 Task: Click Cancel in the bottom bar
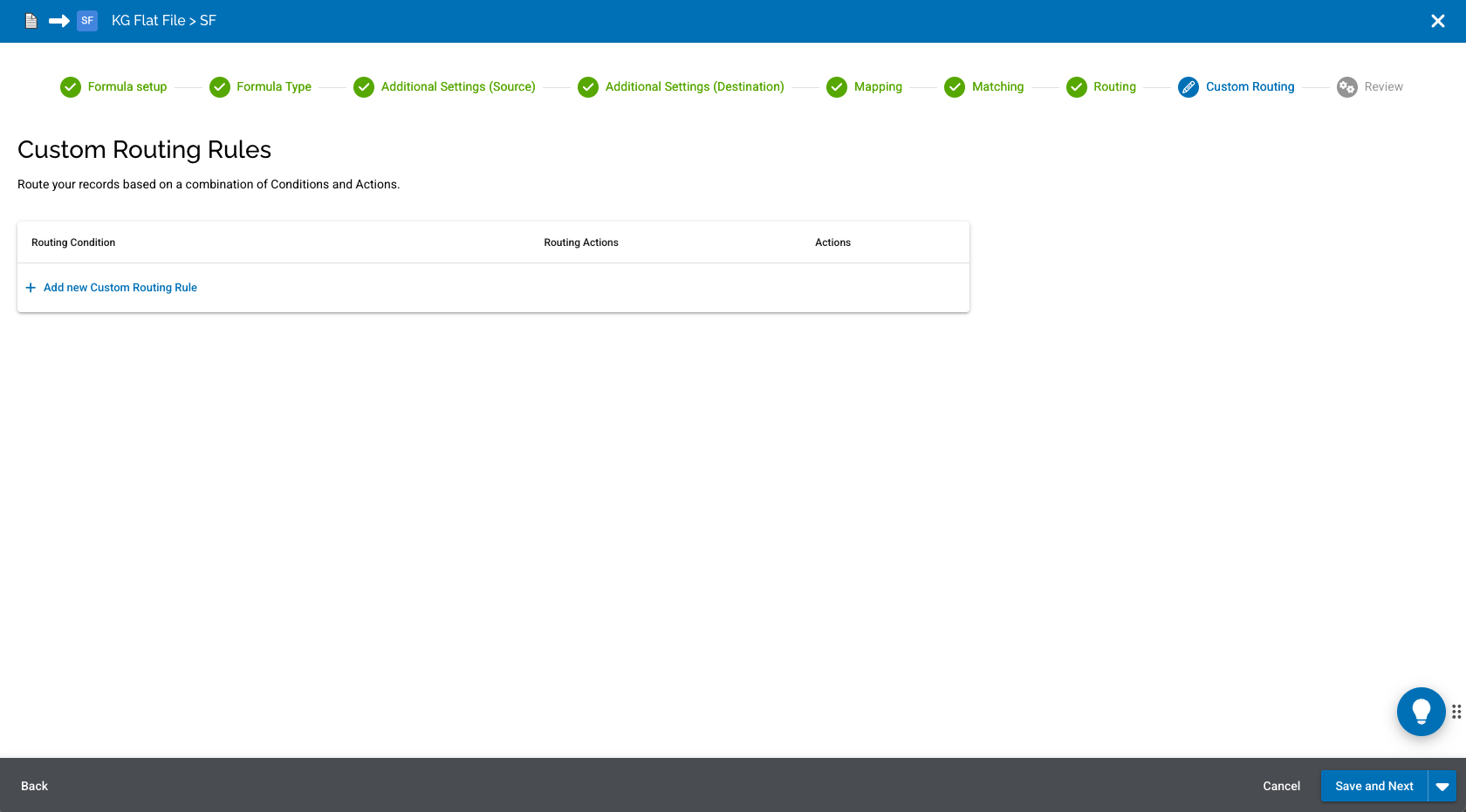[1281, 786]
